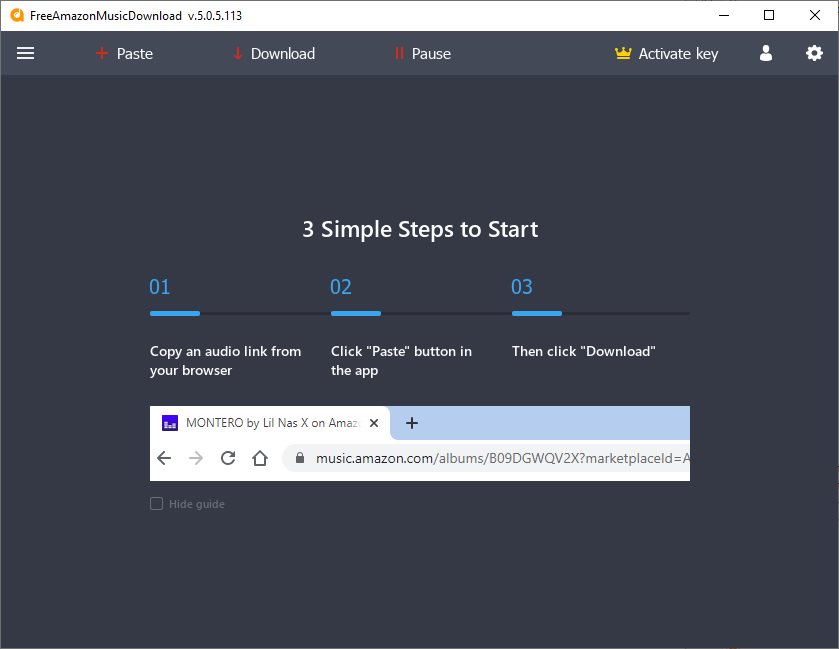Click the Pause button
This screenshot has width=839, height=649.
tap(423, 54)
